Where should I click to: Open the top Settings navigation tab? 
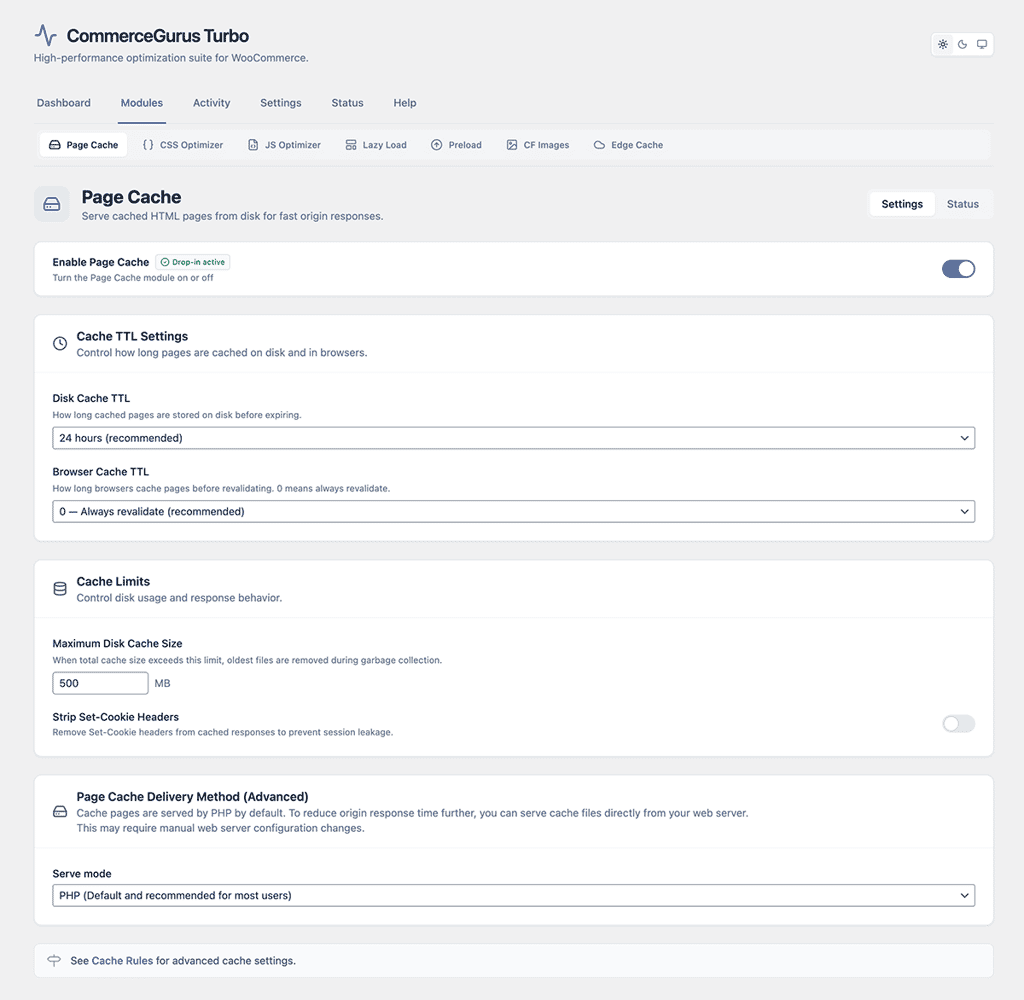(281, 103)
